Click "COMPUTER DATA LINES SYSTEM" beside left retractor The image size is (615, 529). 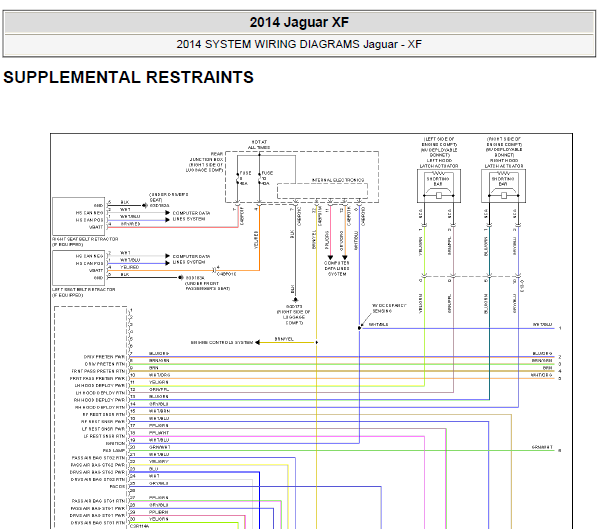tap(191, 259)
